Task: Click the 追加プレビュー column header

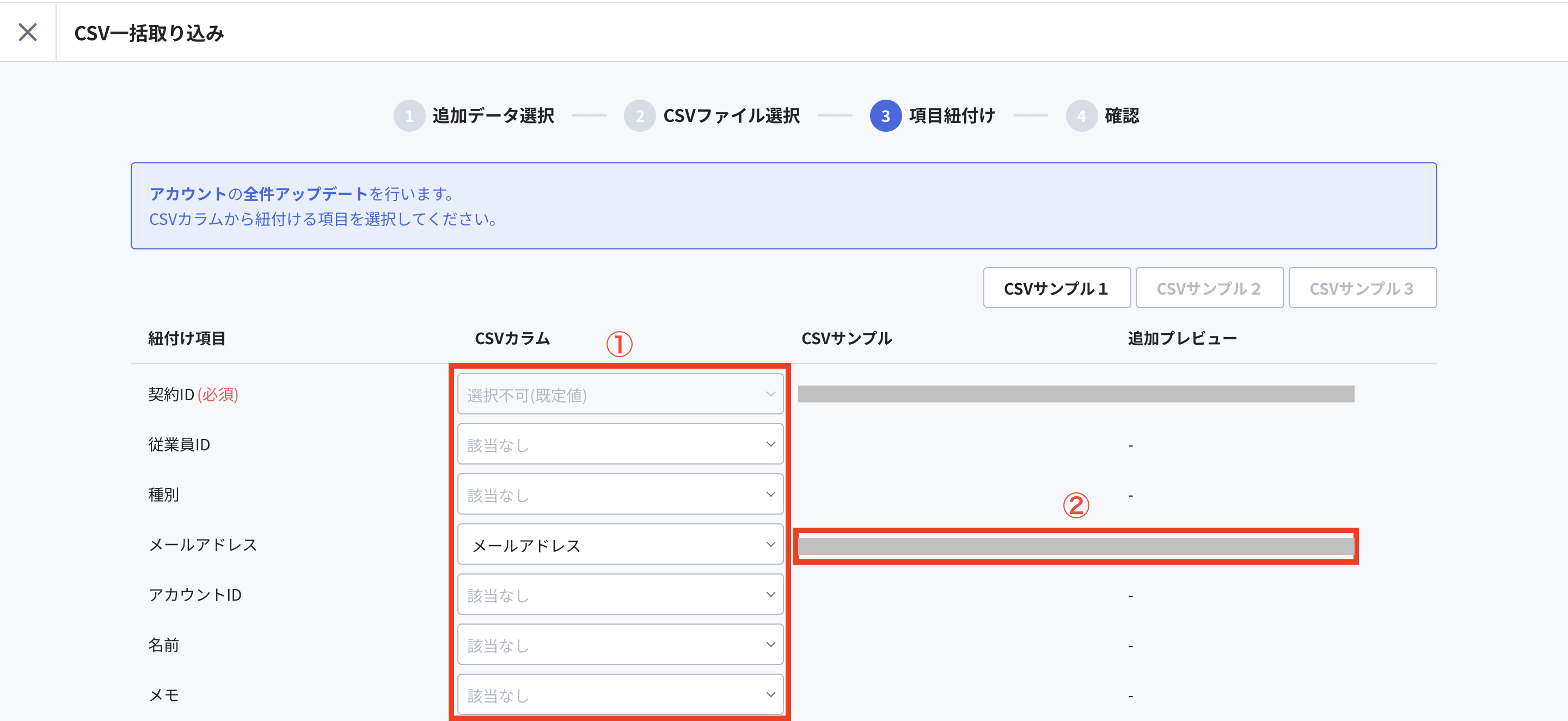Action: [1182, 339]
